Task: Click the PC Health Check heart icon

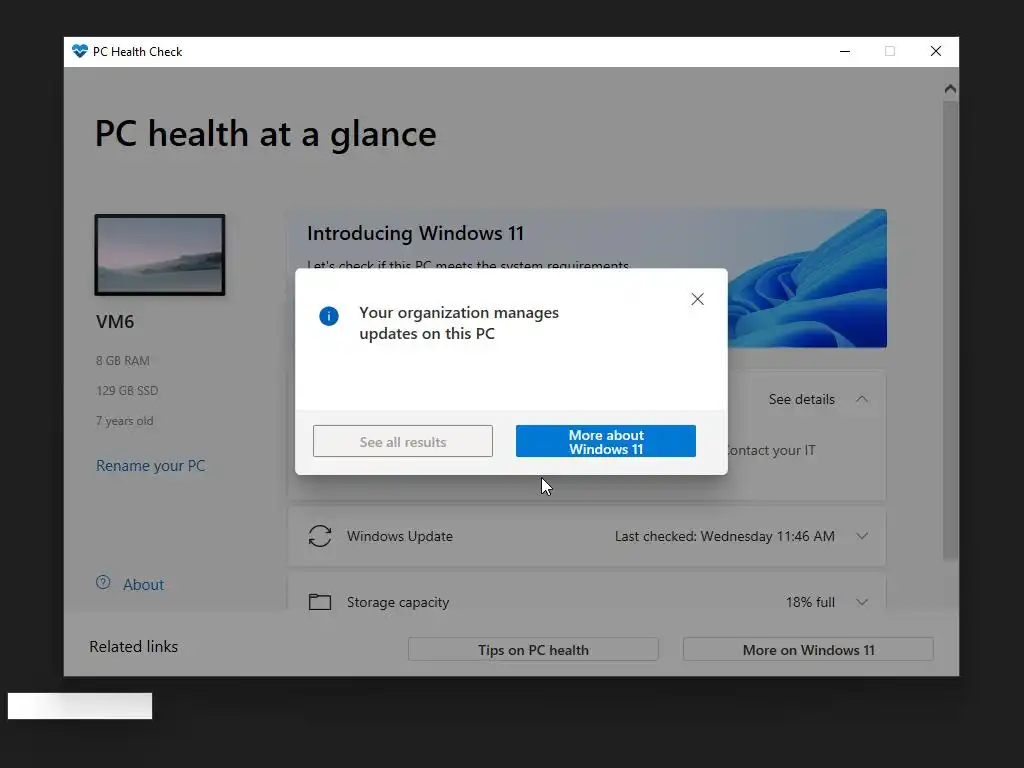Action: point(80,51)
